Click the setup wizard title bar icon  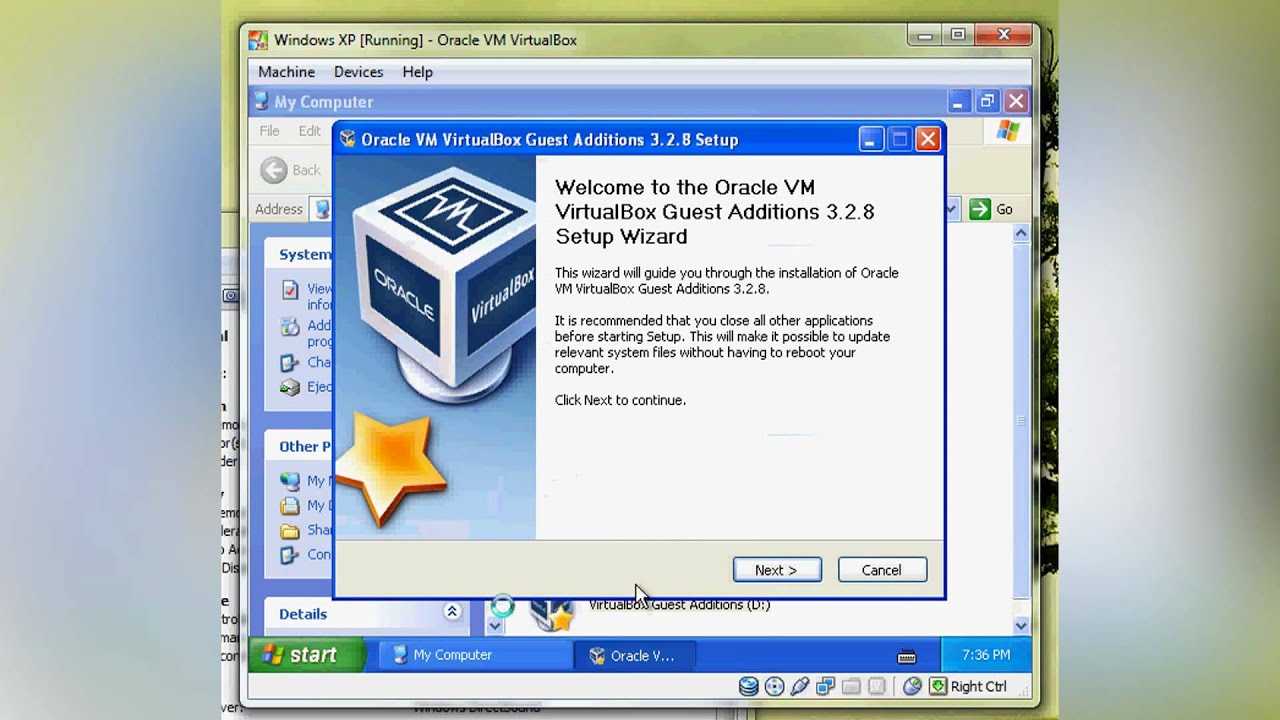pyautogui.click(x=347, y=140)
